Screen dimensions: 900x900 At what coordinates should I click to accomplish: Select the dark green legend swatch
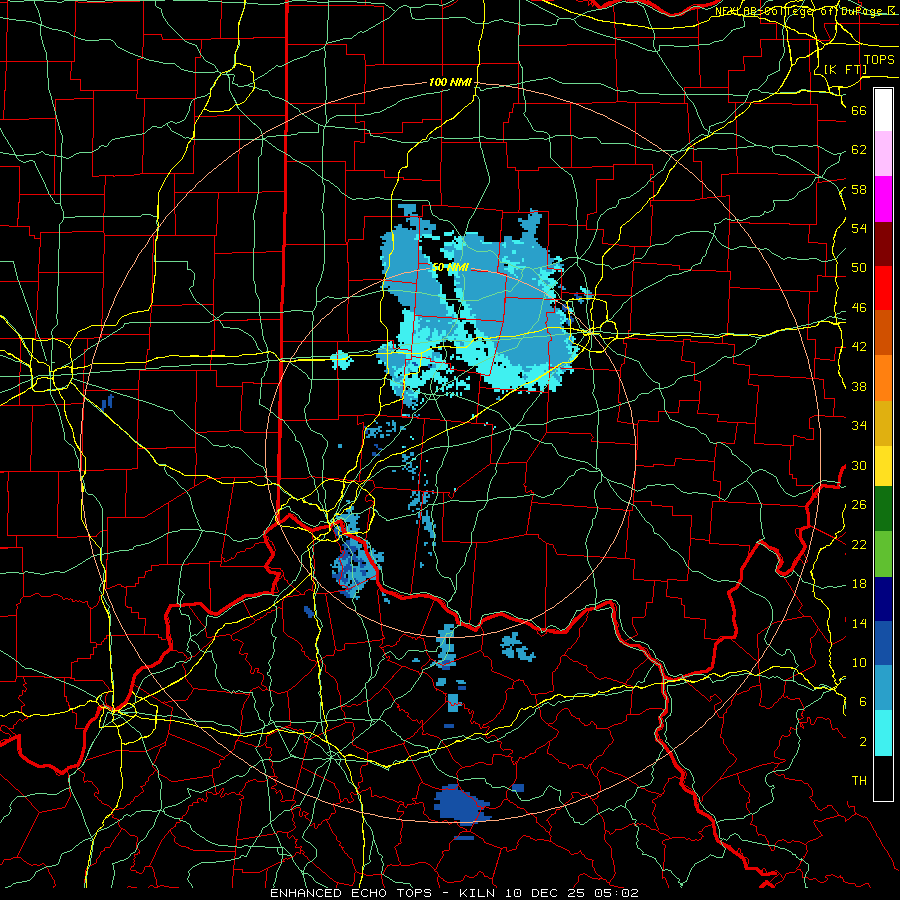click(x=883, y=509)
